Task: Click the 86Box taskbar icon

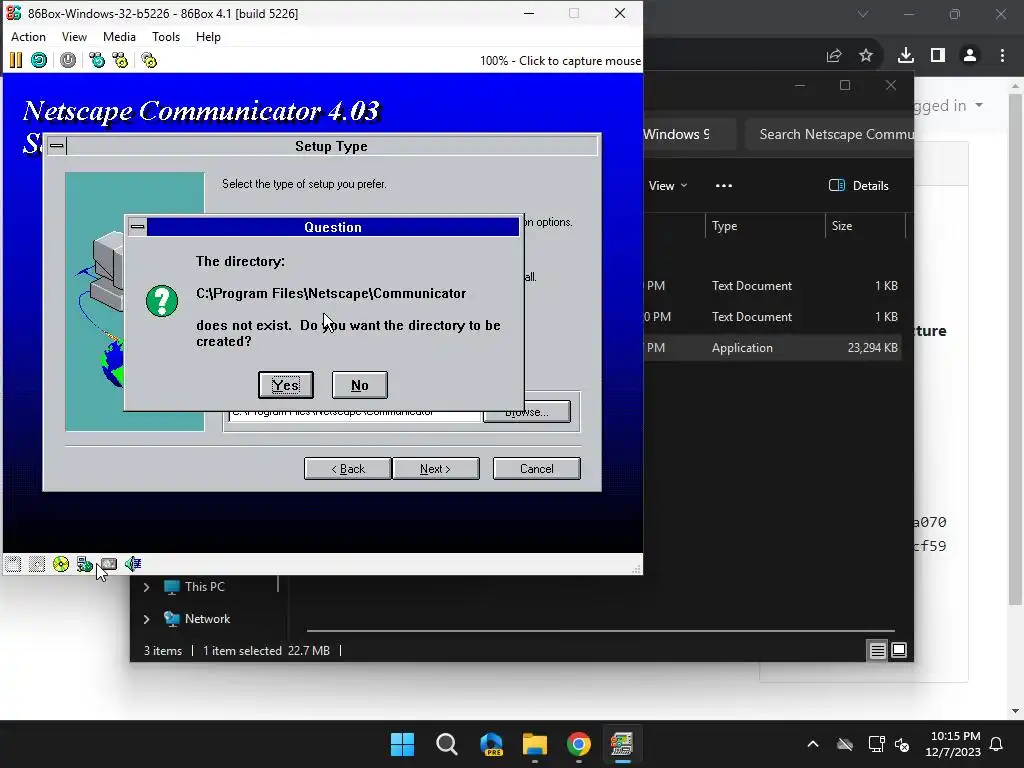Action: tap(622, 744)
